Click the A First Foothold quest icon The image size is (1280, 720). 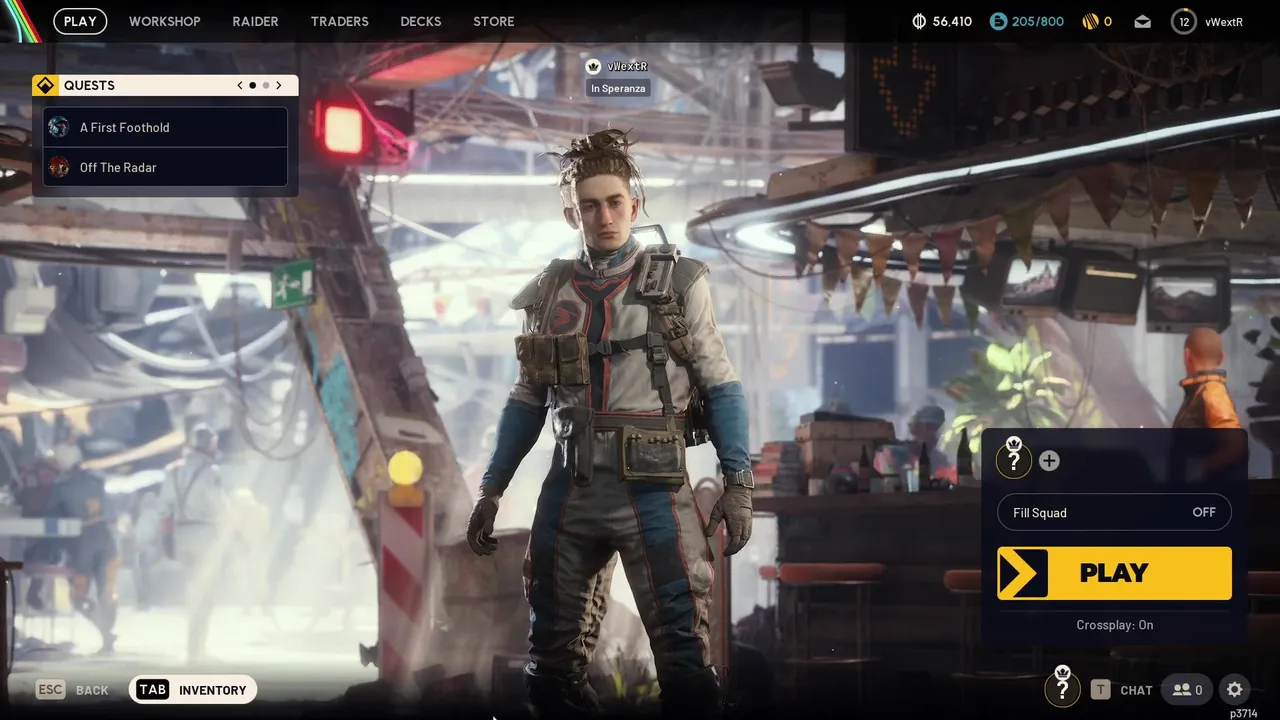coord(59,127)
